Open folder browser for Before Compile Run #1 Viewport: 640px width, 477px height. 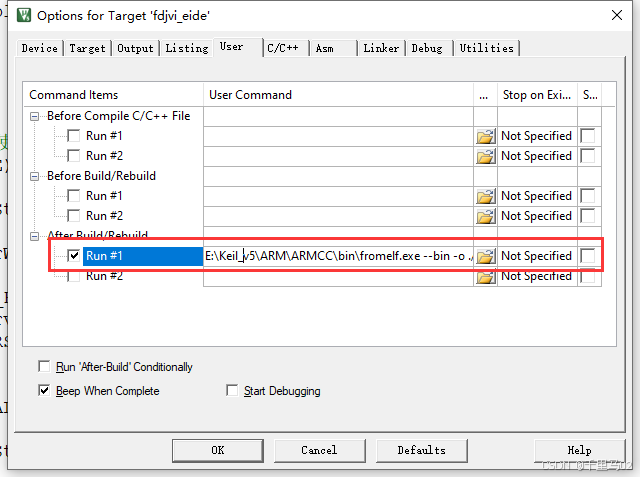[x=485, y=136]
